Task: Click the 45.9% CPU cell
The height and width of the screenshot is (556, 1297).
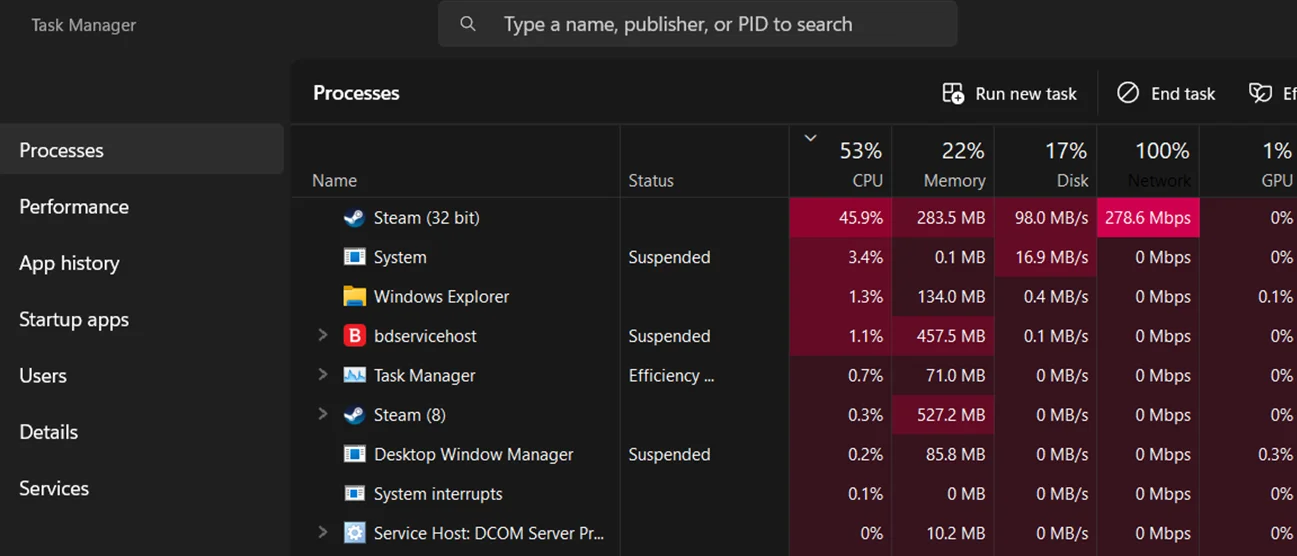Action: pos(841,218)
